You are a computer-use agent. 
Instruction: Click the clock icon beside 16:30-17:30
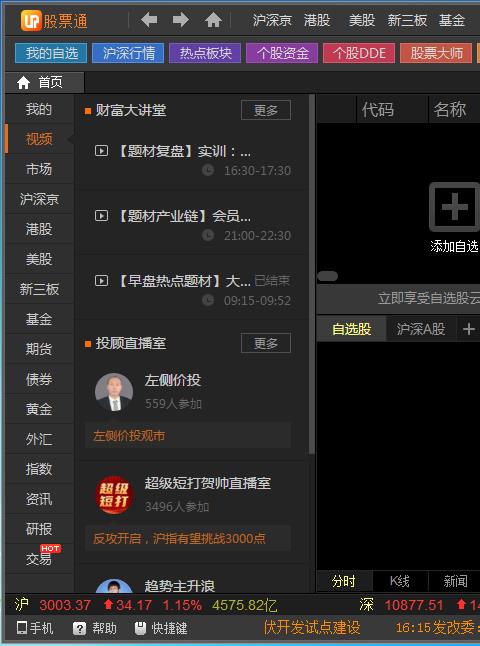point(208,170)
